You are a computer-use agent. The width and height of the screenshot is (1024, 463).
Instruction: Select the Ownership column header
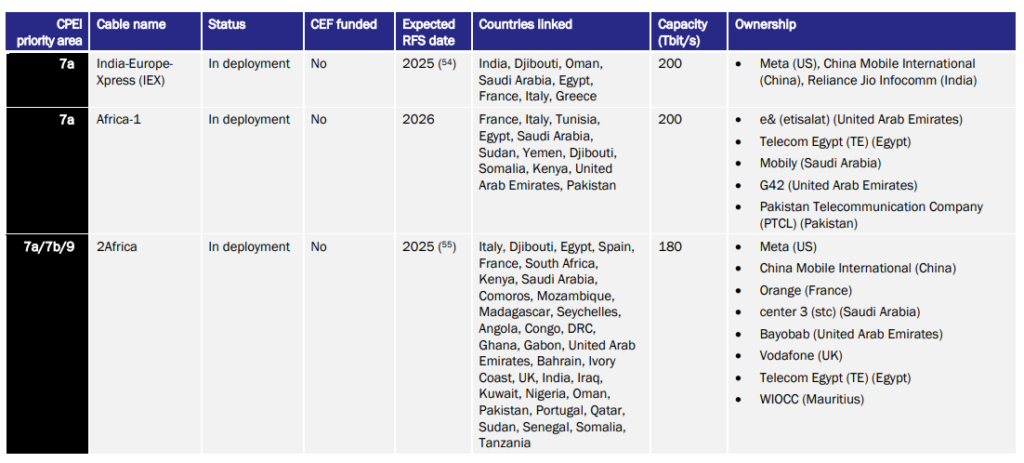766,24
